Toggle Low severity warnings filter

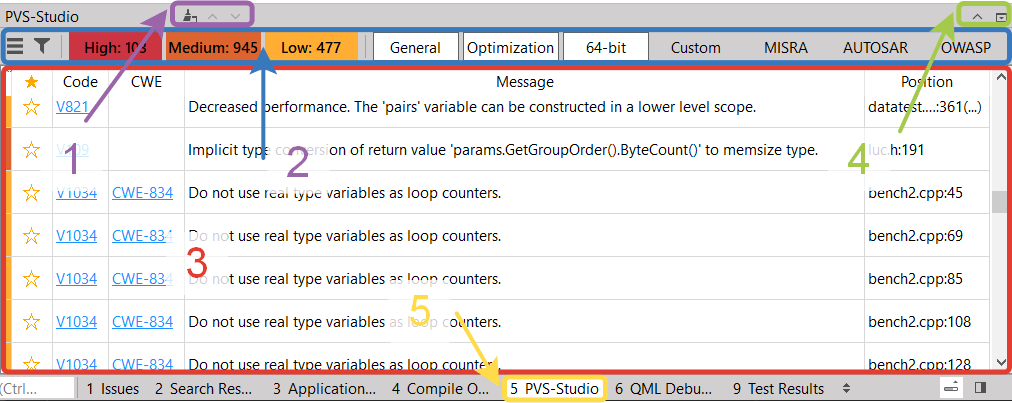tap(309, 47)
